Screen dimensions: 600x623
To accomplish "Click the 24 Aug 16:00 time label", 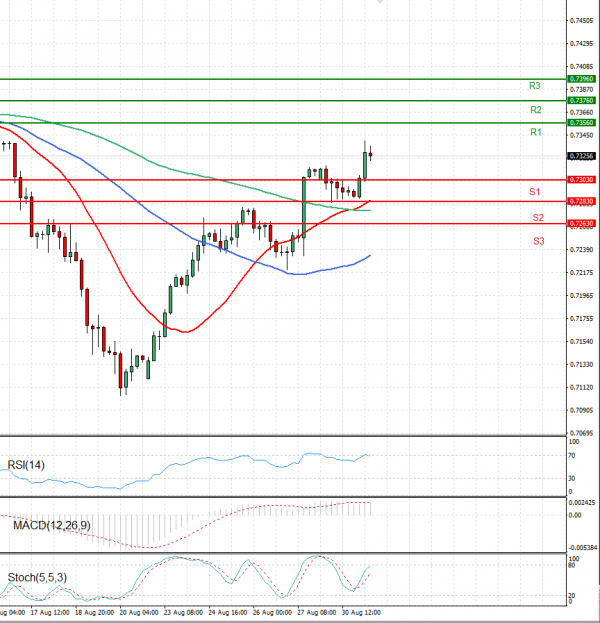I will tap(228, 613).
